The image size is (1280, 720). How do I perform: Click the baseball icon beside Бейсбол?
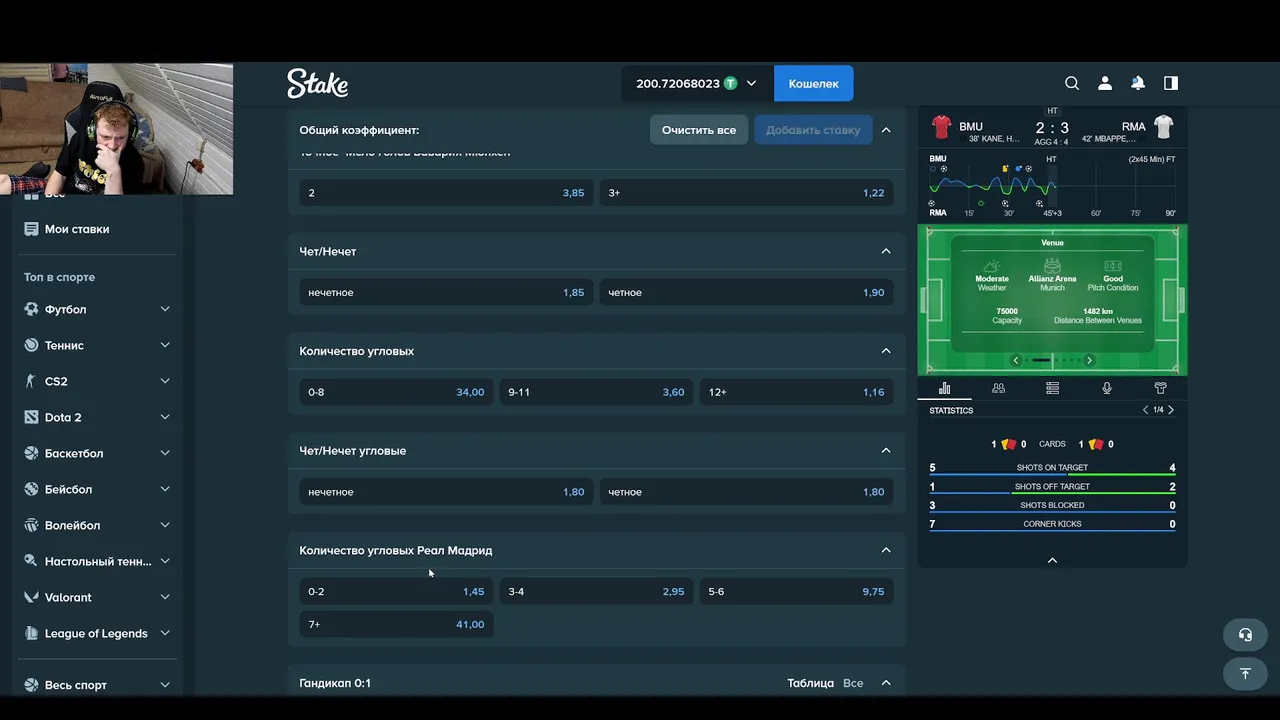pyautogui.click(x=32, y=489)
